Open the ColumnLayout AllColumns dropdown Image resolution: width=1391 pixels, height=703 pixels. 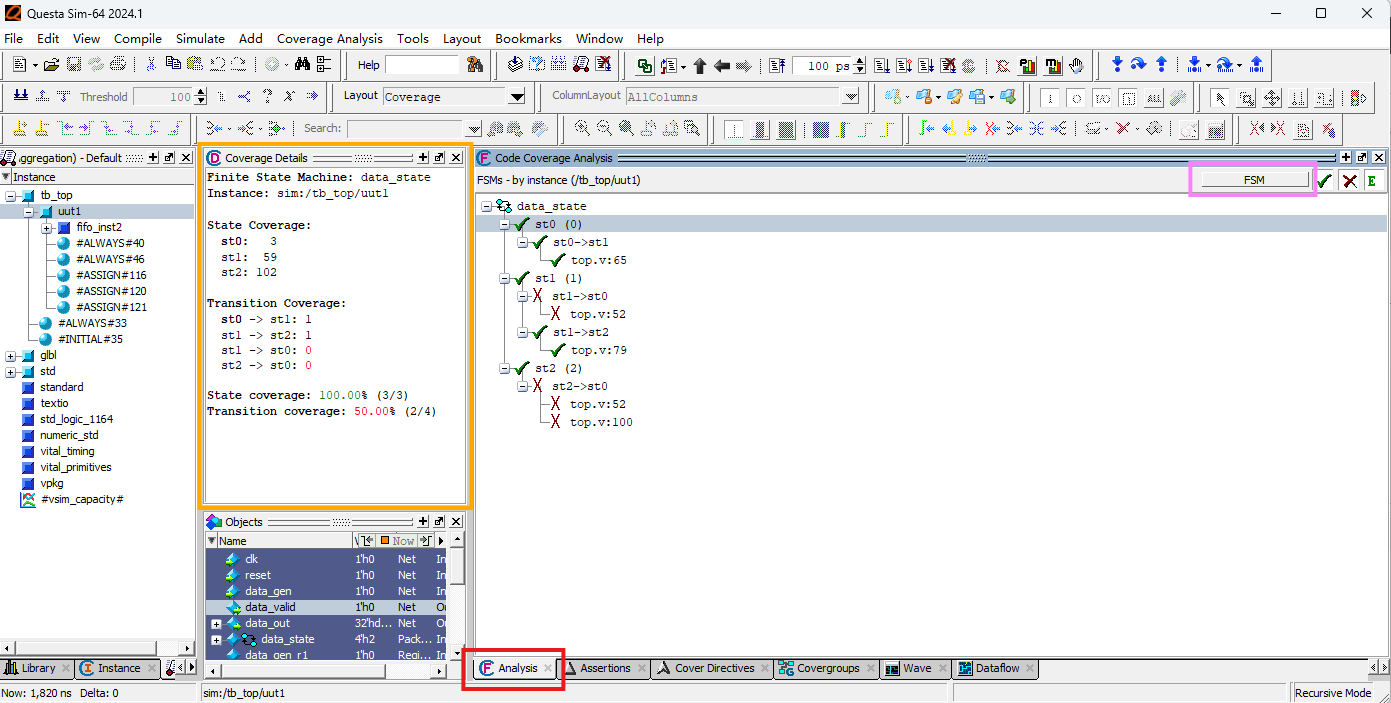[851, 97]
